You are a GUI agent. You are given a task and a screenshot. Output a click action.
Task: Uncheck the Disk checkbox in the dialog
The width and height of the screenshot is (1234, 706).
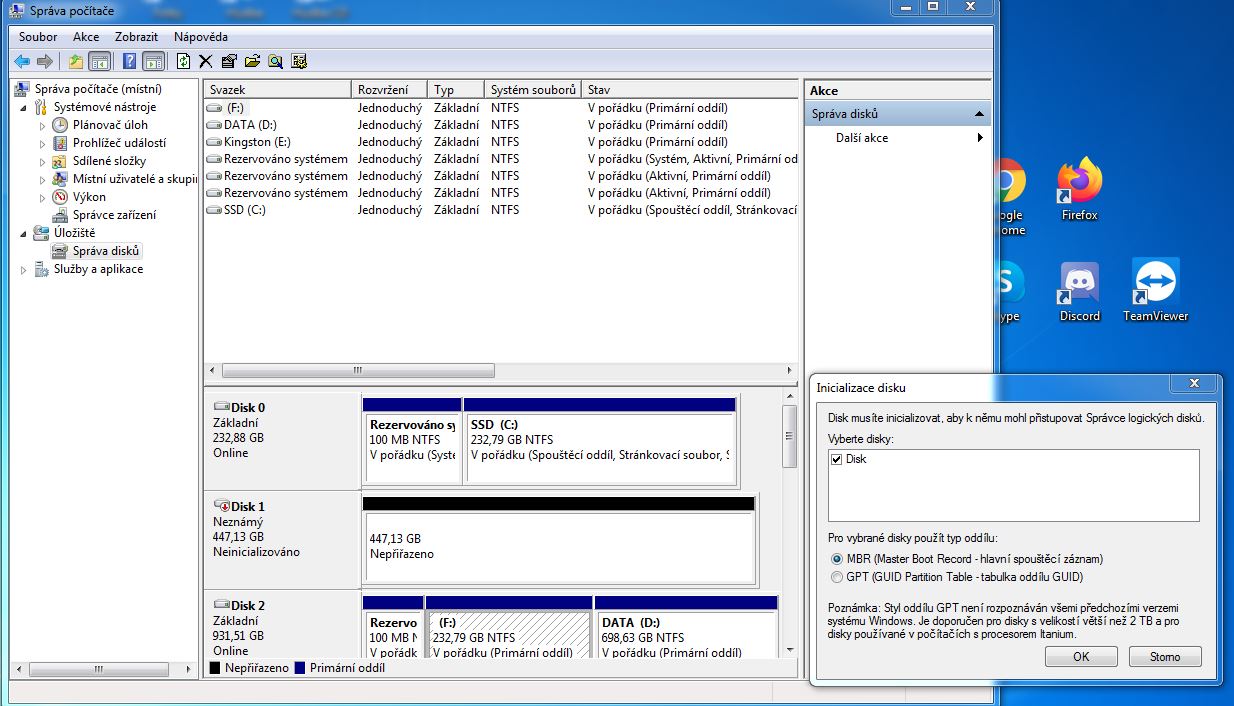pyautogui.click(x=837, y=459)
